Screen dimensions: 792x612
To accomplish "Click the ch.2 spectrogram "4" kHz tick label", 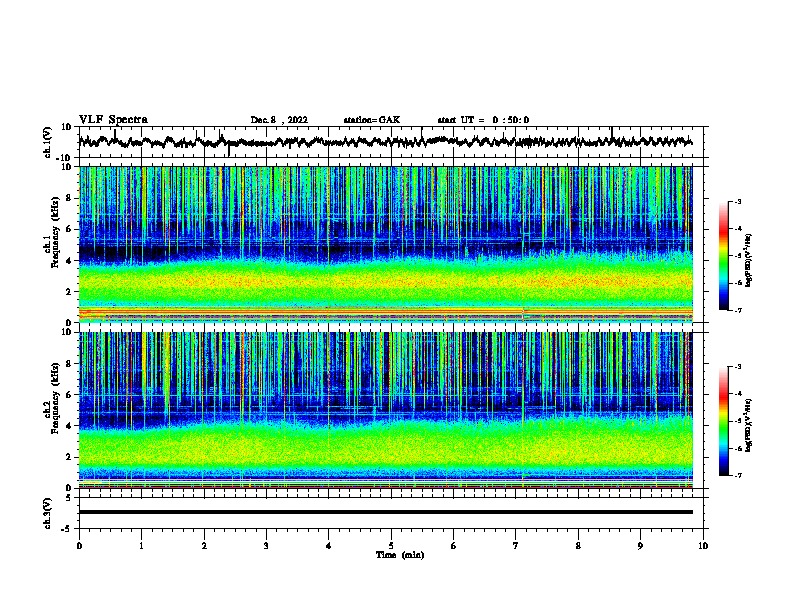I will 69,426.
